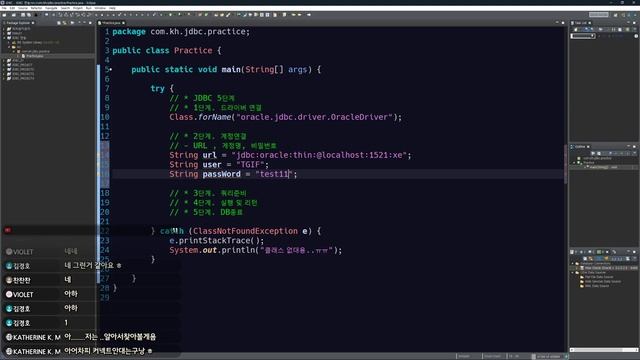Maximize the Outline view

pos(634,147)
